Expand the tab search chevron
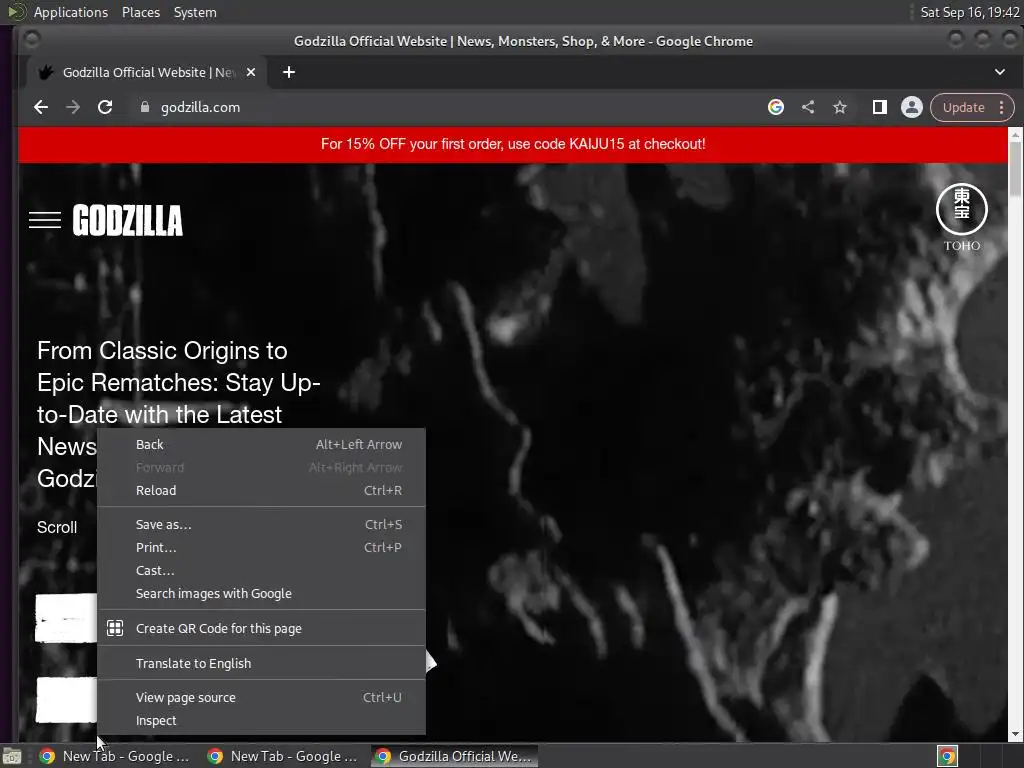This screenshot has height=768, width=1024. (x=1000, y=72)
